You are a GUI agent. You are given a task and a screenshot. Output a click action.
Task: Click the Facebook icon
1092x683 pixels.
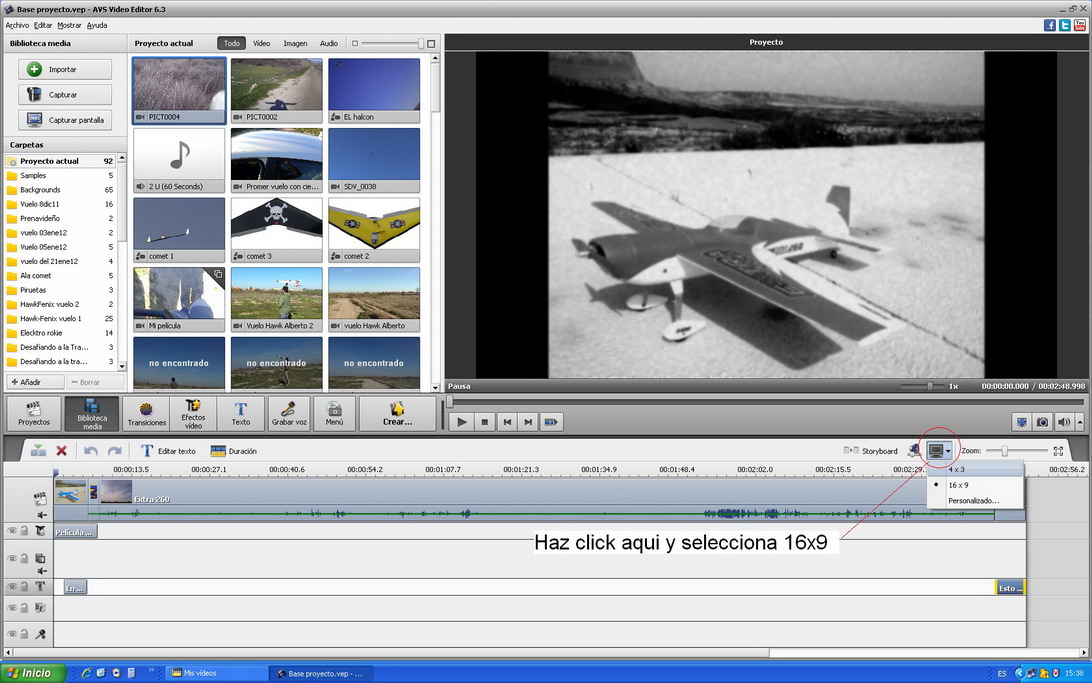tap(1050, 25)
